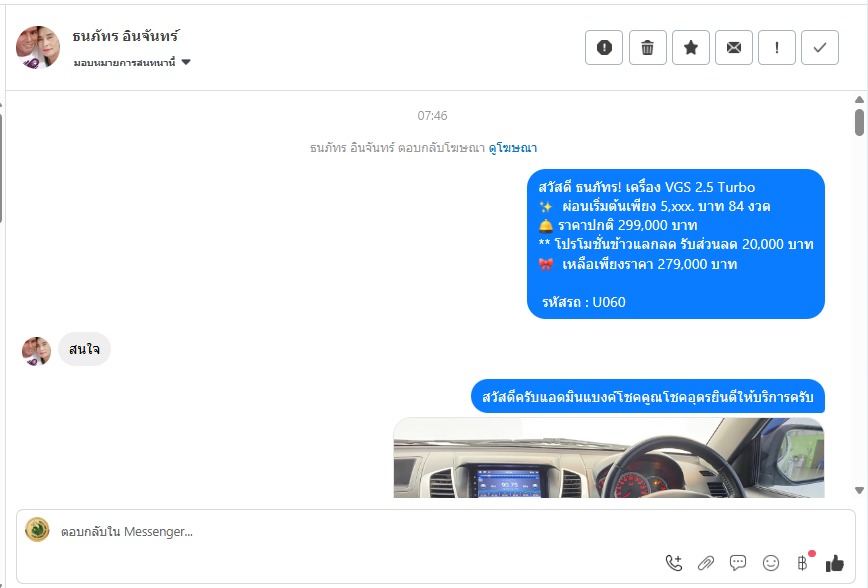Mark conversation as spam with circle-exclamation icon
This screenshot has height=588, width=868.
(604, 48)
